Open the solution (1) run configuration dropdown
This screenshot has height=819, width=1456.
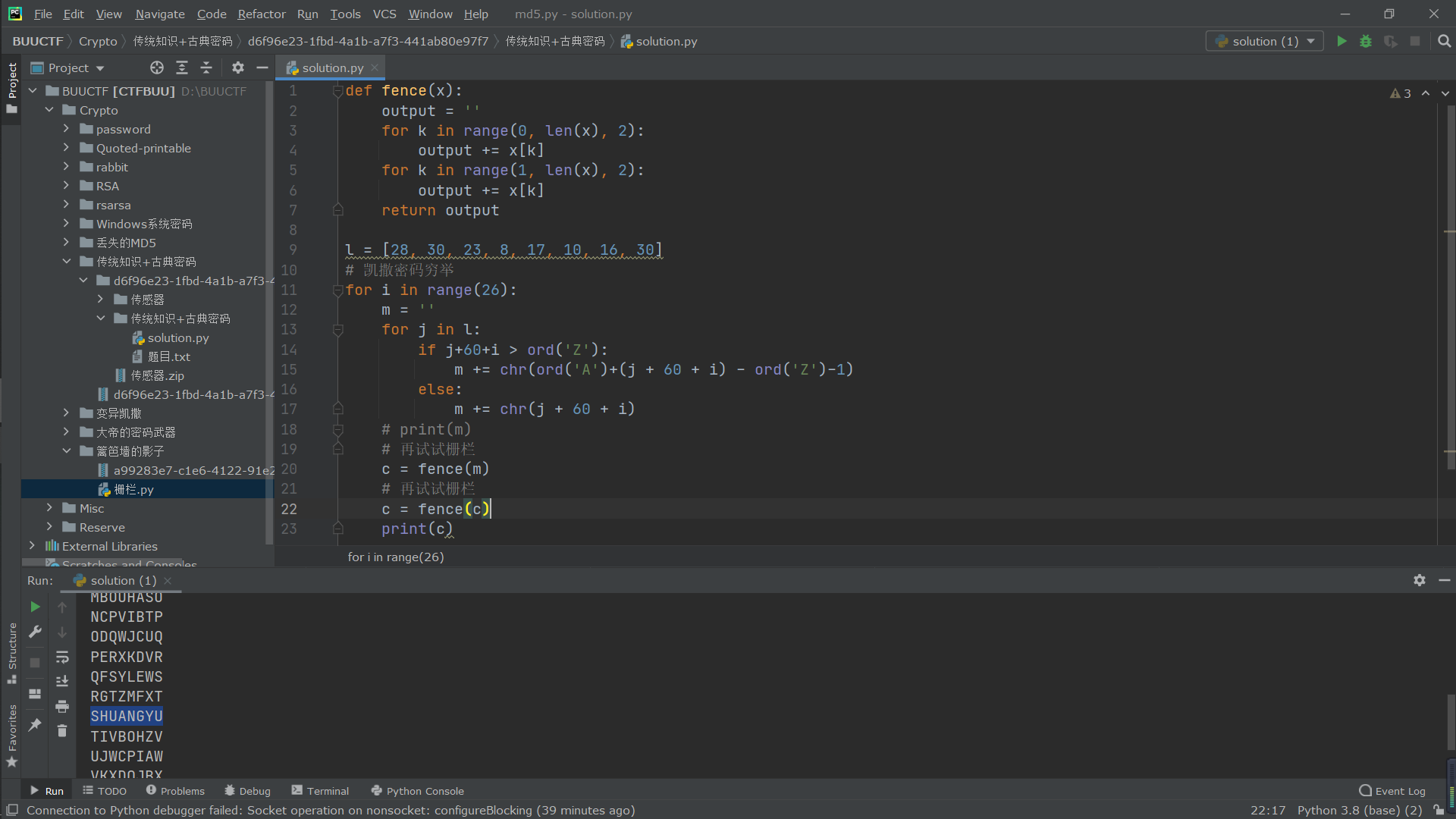pos(1264,42)
